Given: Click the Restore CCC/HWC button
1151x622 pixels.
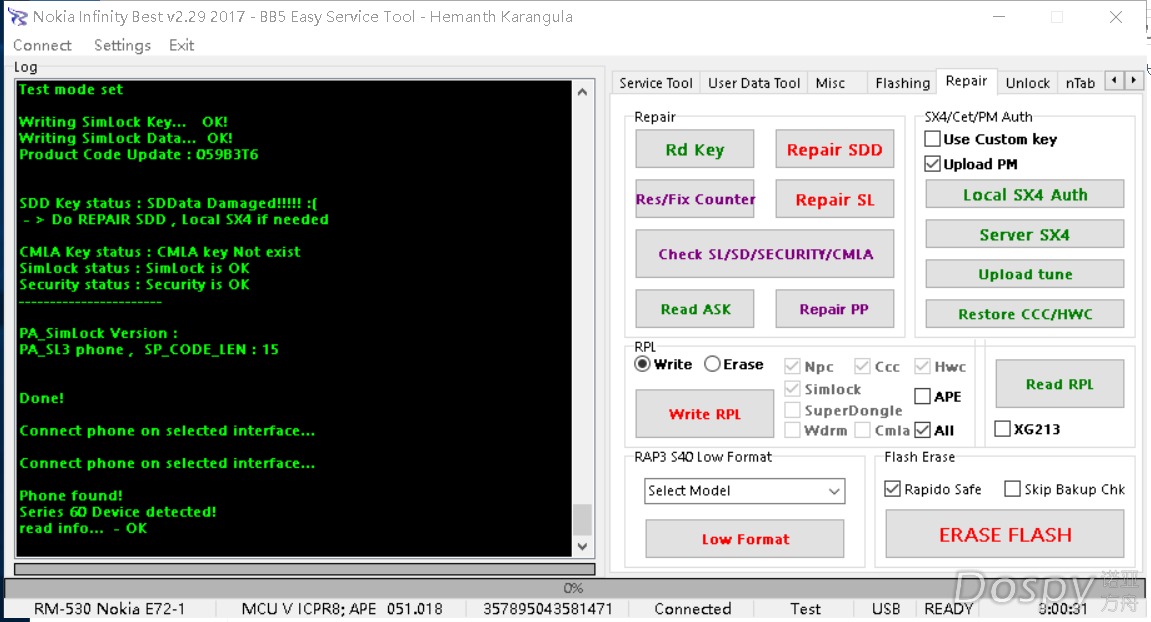Looking at the screenshot, I should pyautogui.click(x=1025, y=314).
